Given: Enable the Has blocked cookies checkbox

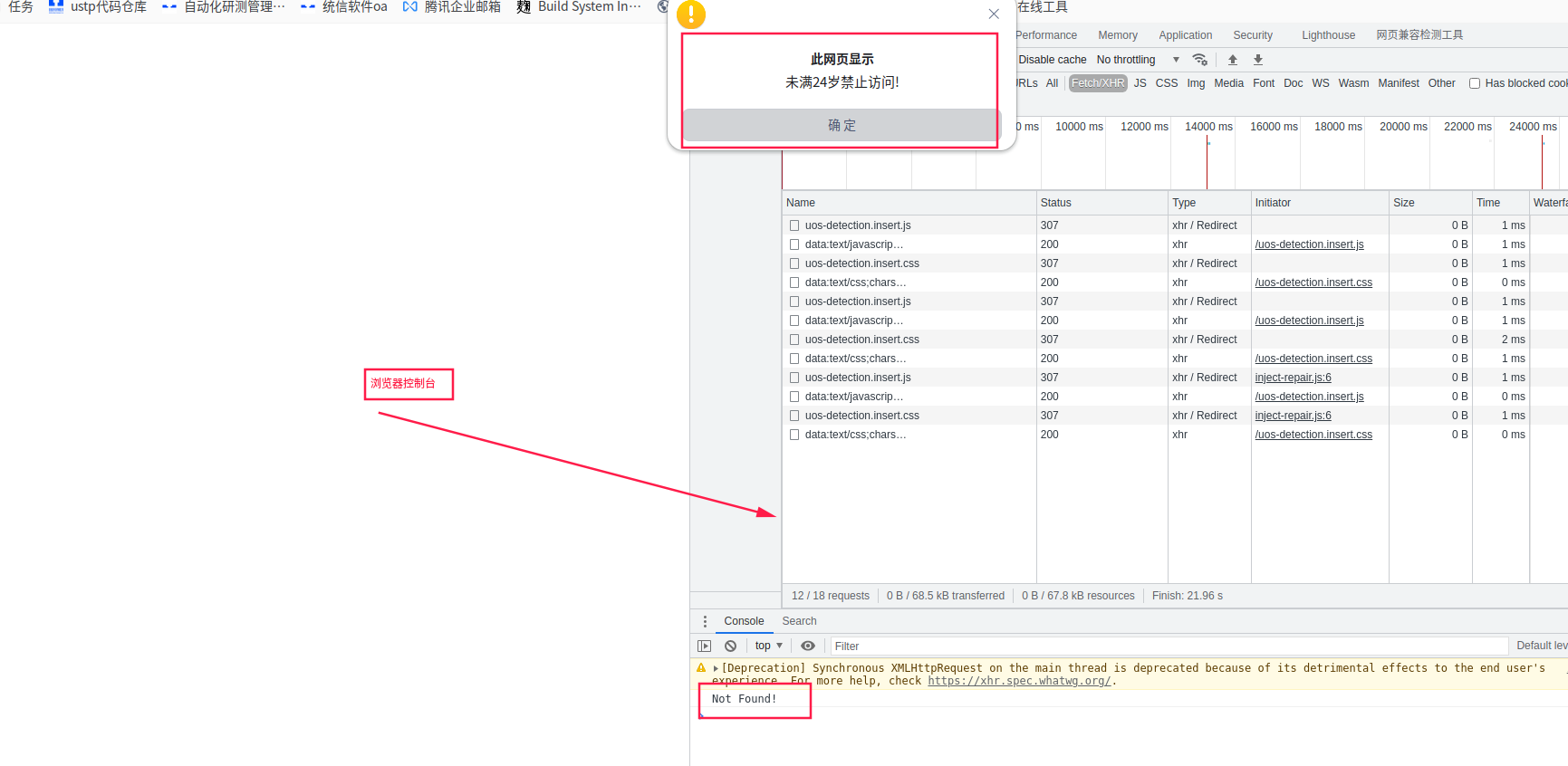Looking at the screenshot, I should pos(1474,83).
